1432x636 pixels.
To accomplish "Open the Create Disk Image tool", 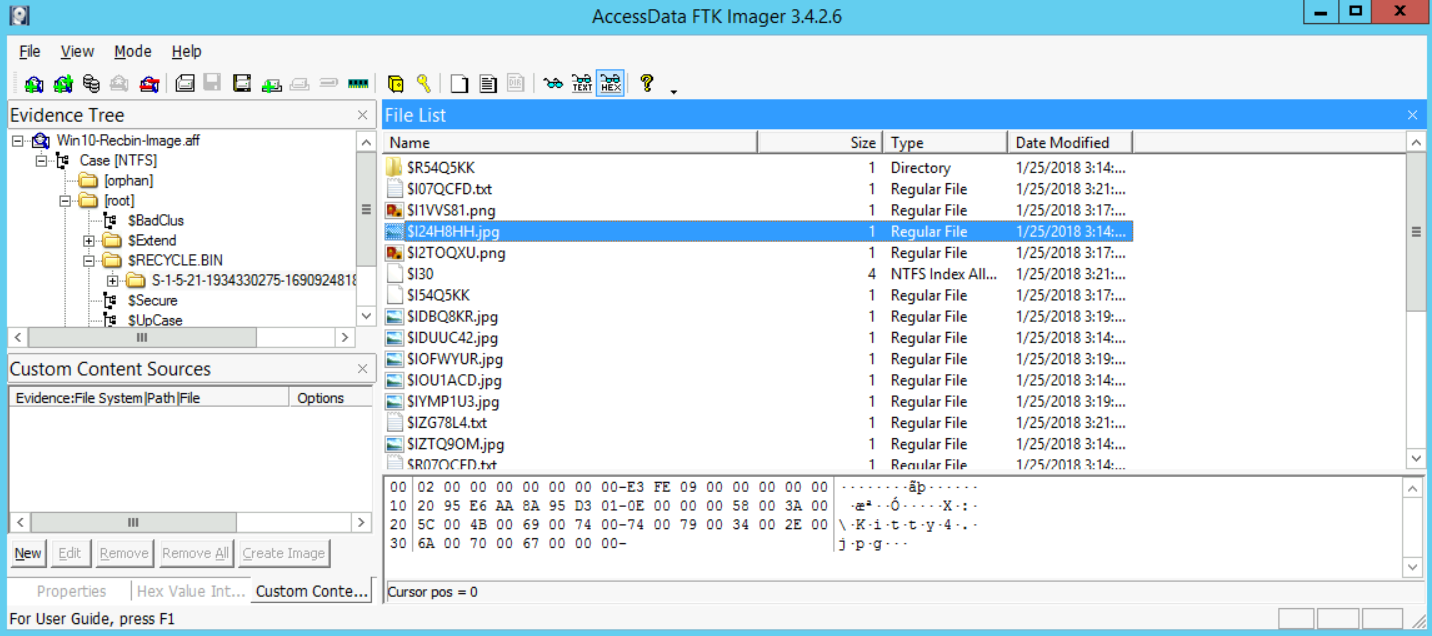I will click(x=185, y=84).
